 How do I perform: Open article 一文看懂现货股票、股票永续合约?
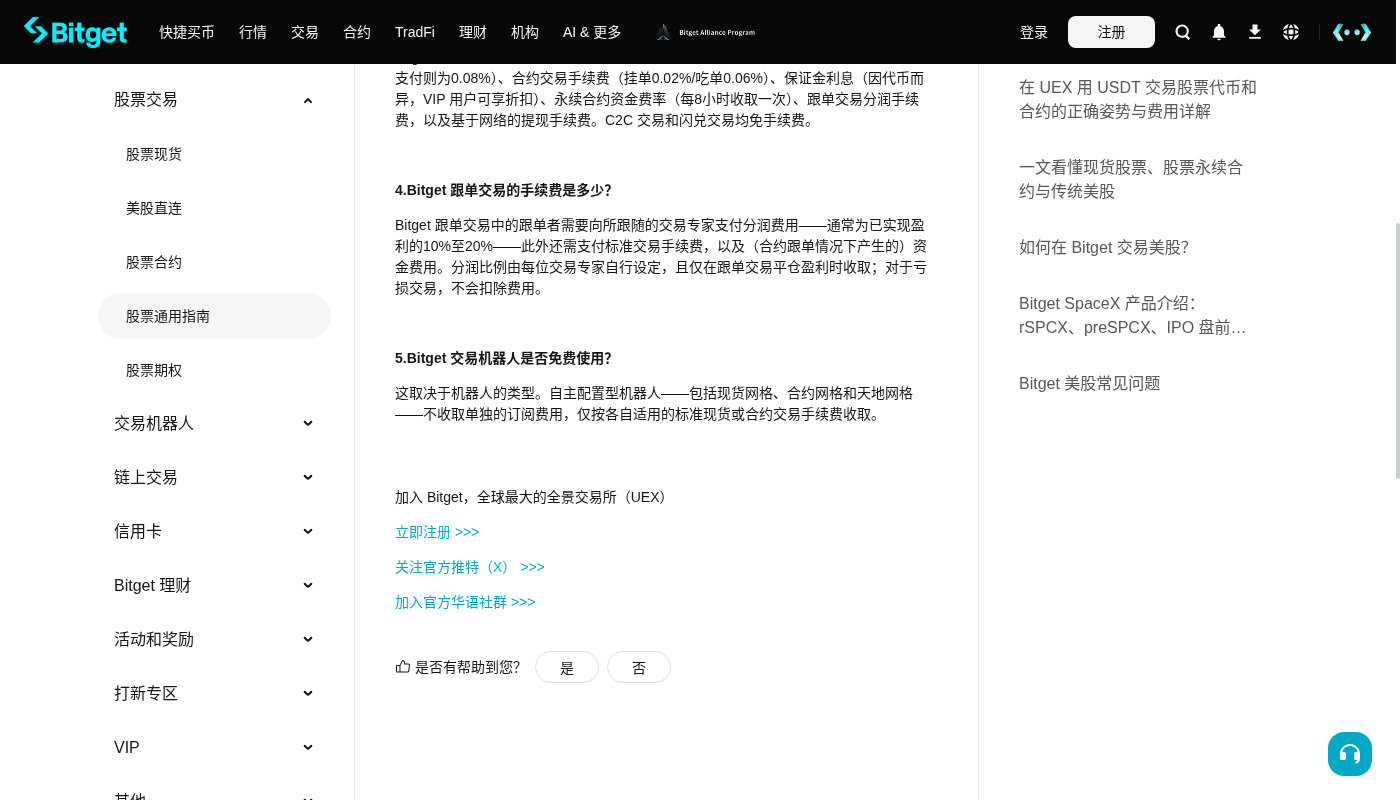1131,179
